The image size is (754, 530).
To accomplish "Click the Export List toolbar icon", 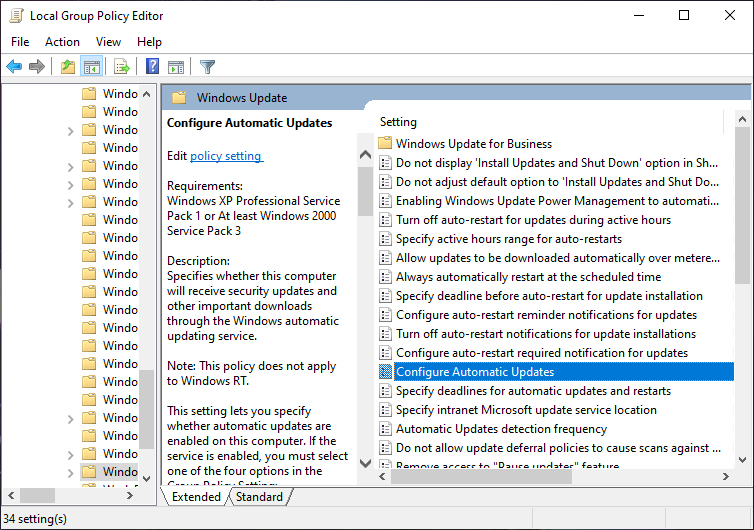I will (122, 66).
